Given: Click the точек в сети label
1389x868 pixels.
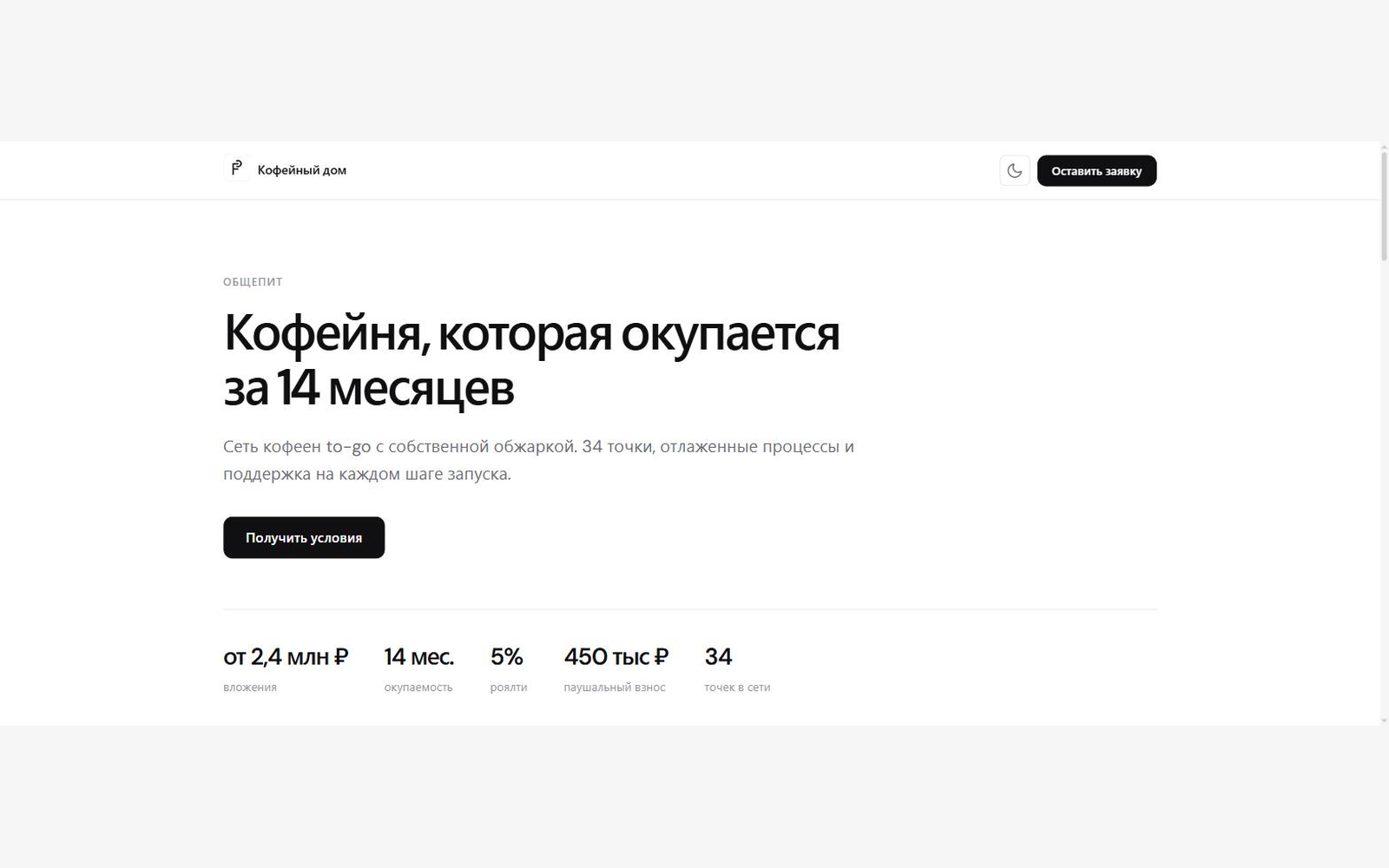Looking at the screenshot, I should tap(737, 687).
